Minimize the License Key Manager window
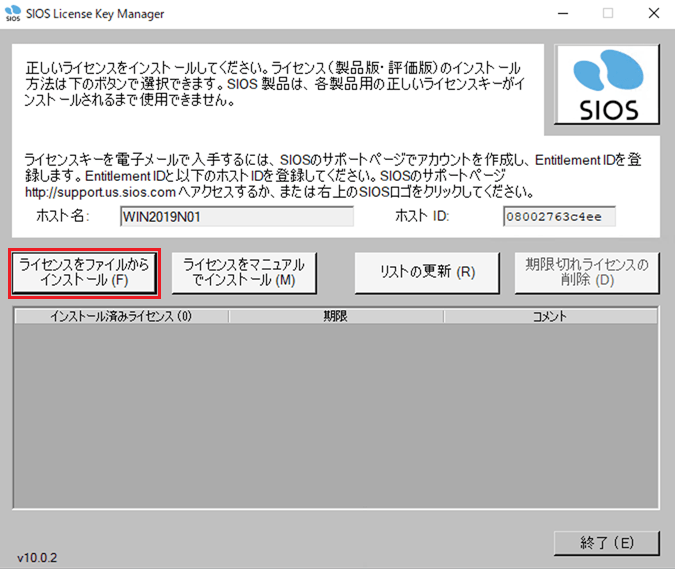Viewport: 675px width, 569px height. (x=563, y=13)
